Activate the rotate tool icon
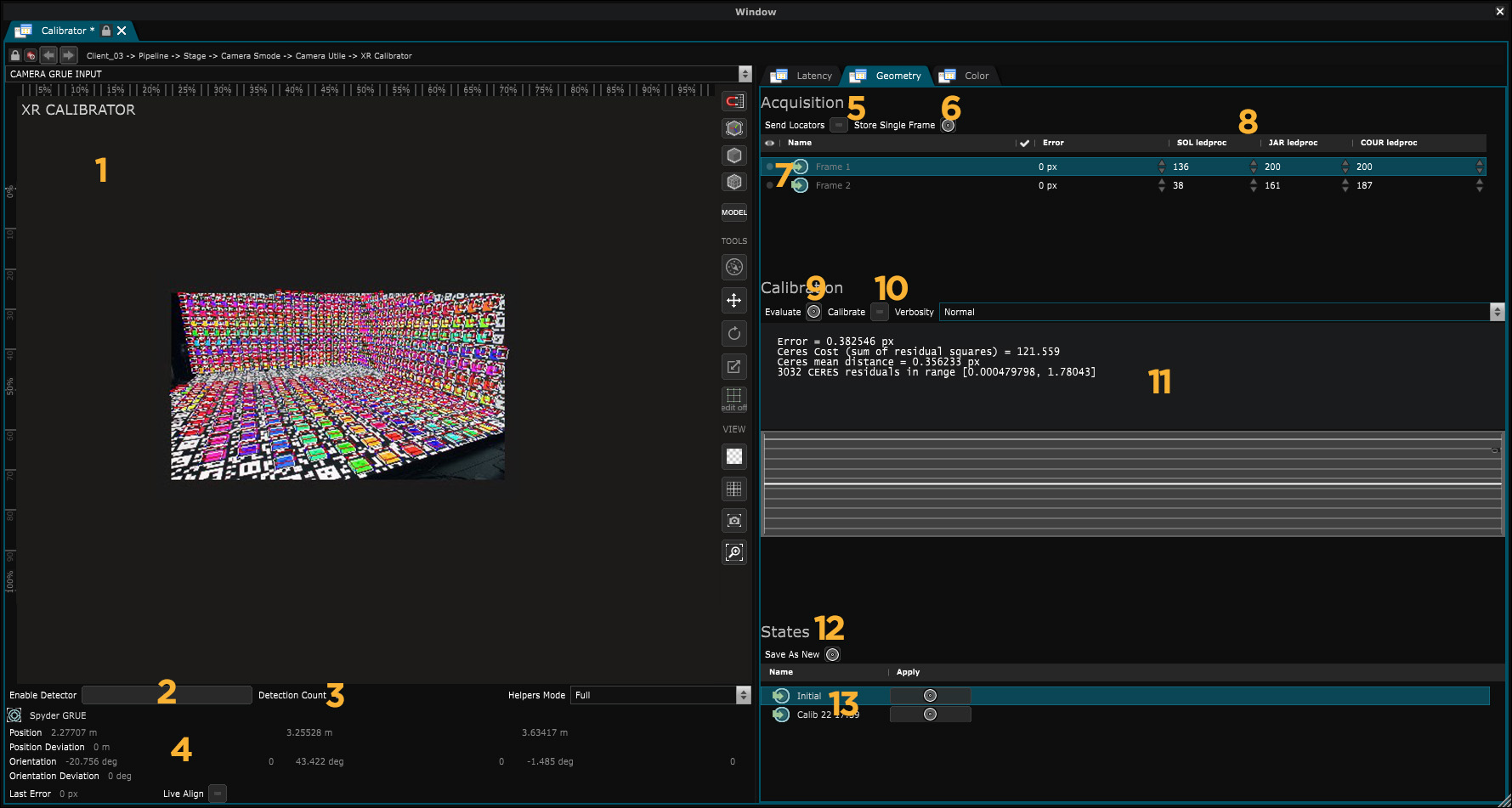This screenshot has width=1512, height=808. pyautogui.click(x=734, y=333)
